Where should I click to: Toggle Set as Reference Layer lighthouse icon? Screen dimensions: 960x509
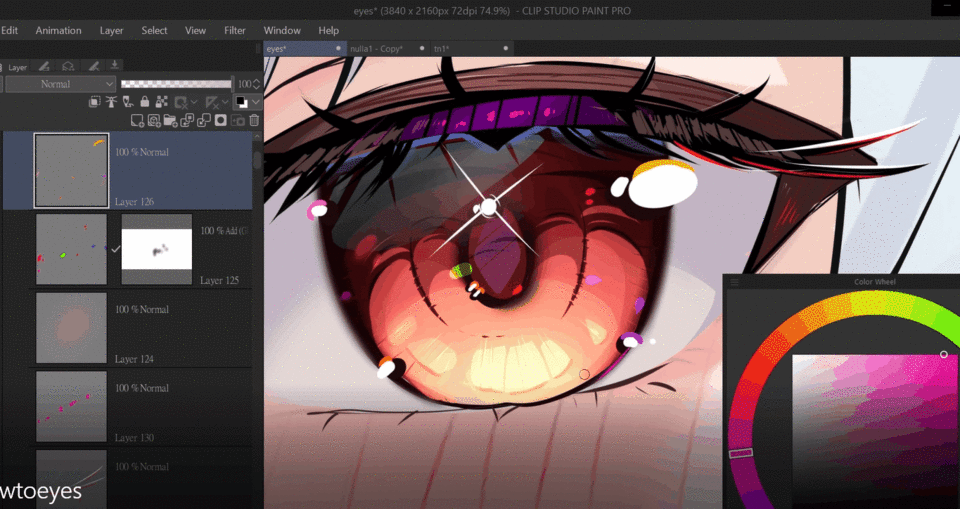tap(111, 102)
